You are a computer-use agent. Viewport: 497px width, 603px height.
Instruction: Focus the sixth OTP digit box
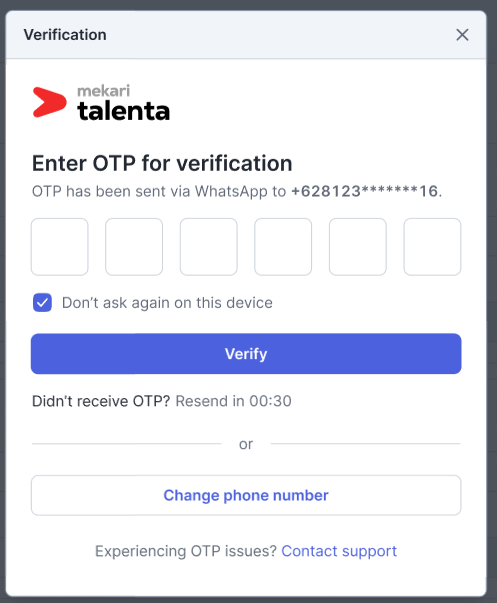(432, 247)
